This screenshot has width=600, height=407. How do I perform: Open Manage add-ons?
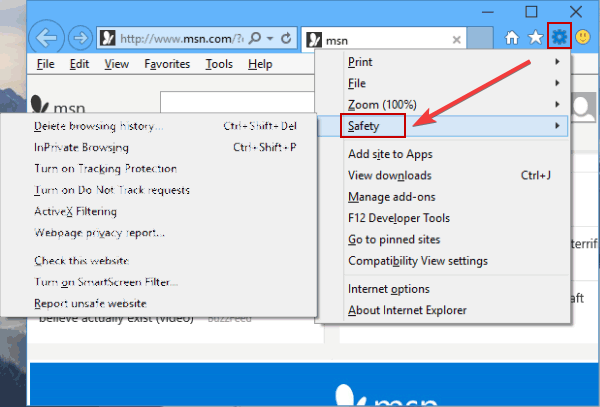[443, 197]
